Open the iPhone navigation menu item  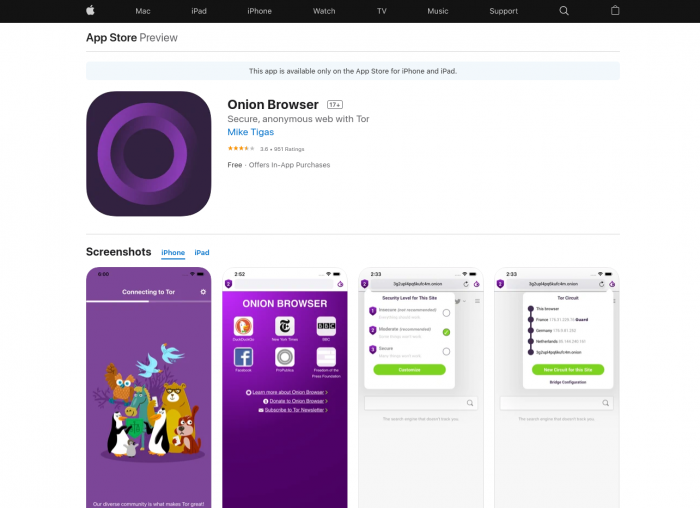(259, 11)
